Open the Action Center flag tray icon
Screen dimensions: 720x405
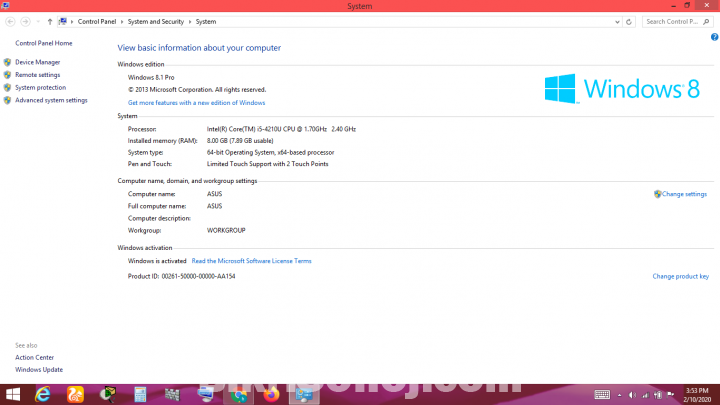tap(670, 395)
